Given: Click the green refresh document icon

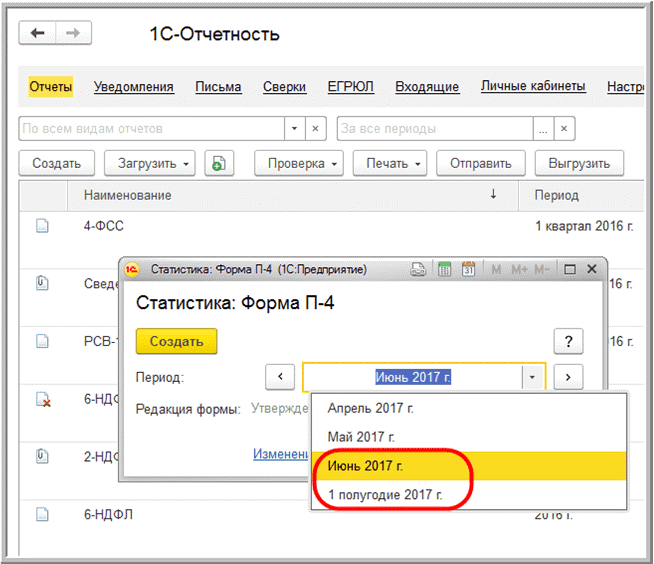Looking at the screenshot, I should coord(219,163).
